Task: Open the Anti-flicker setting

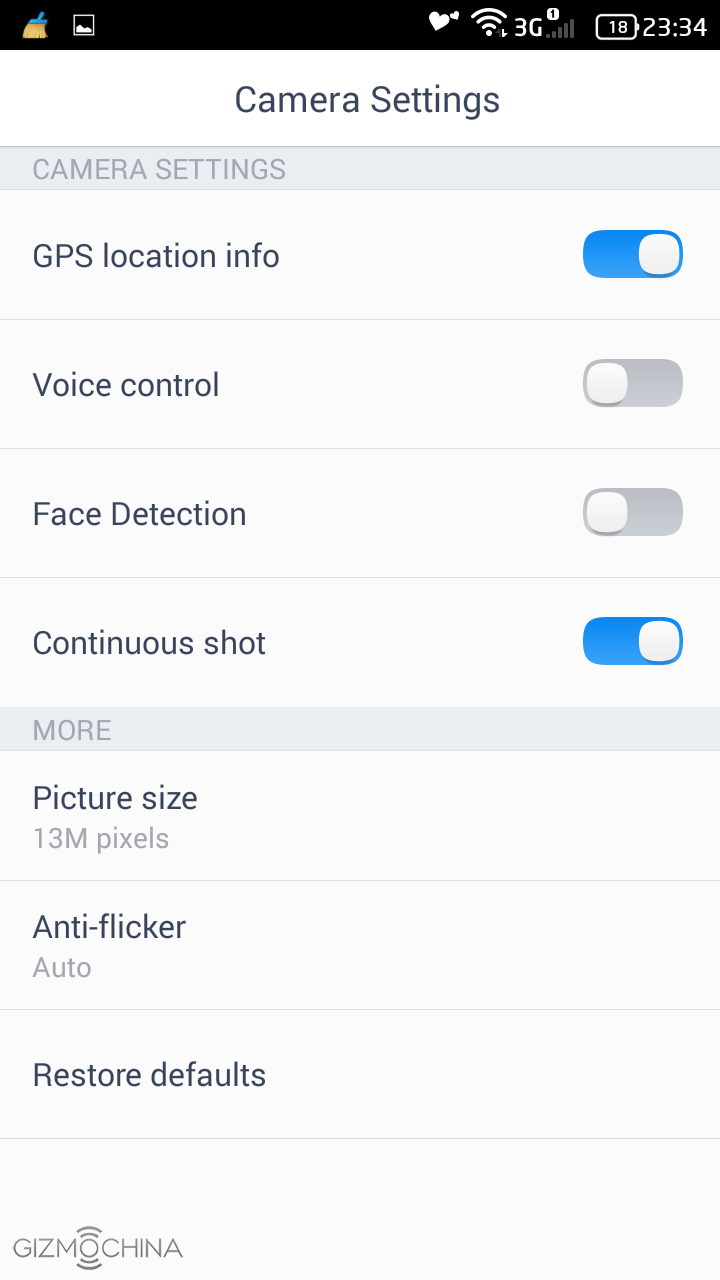Action: (x=360, y=944)
